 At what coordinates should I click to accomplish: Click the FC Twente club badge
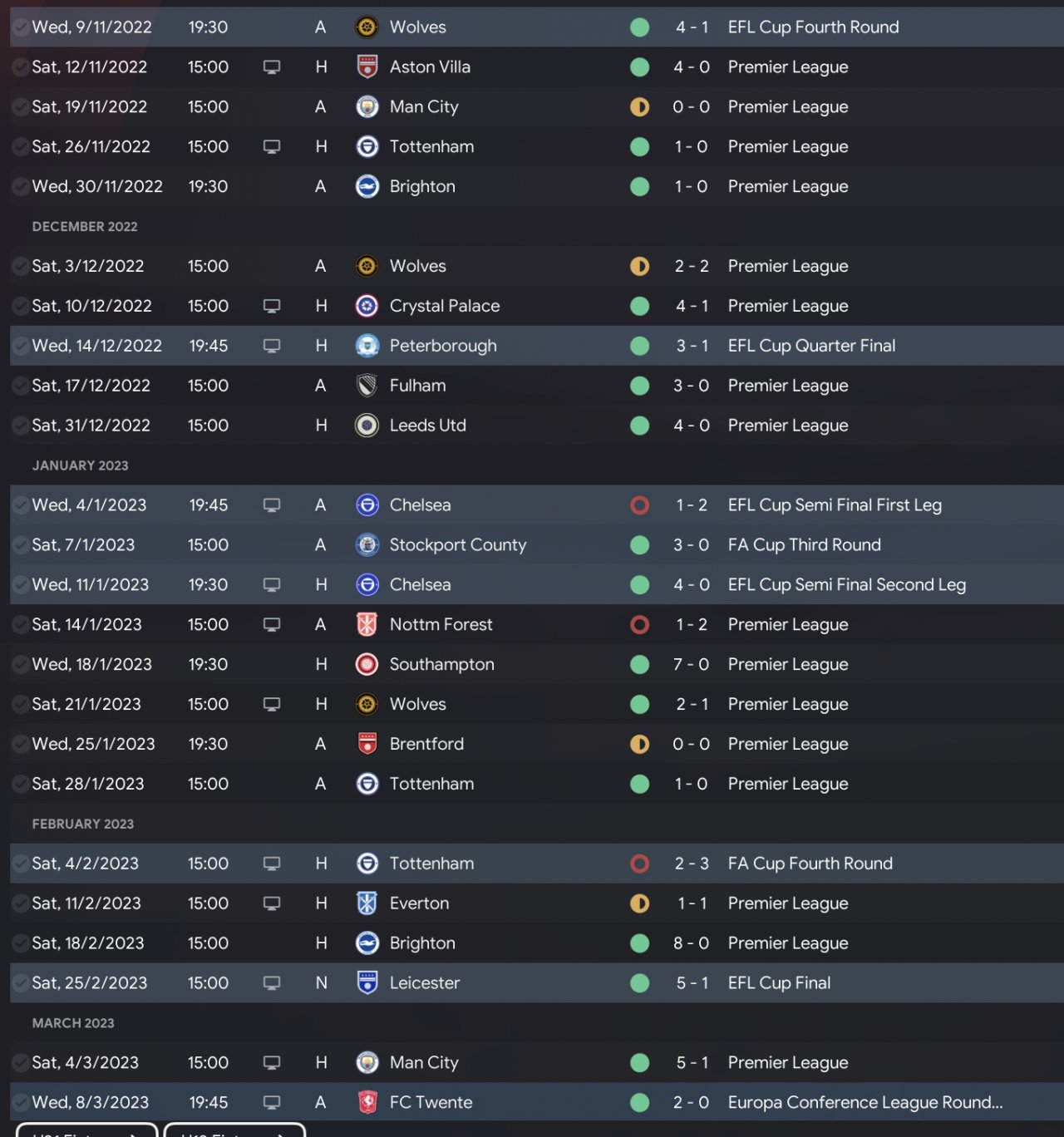[x=367, y=1102]
